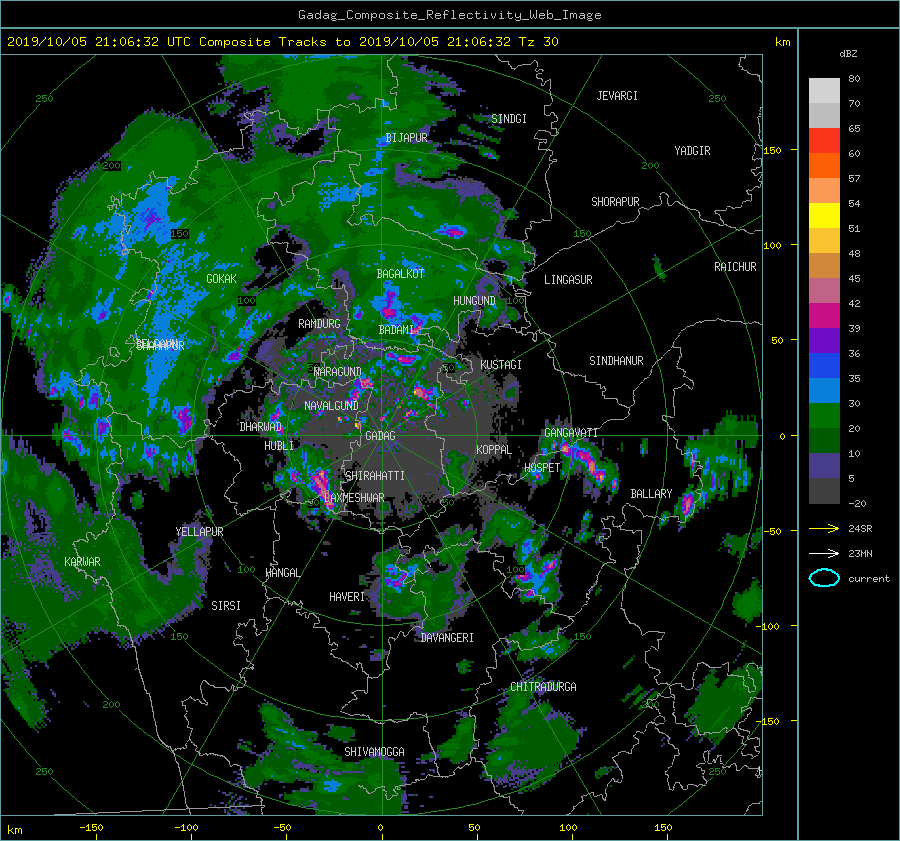Click the Gadag_Composite_Reflectivity_Web_Image title
Image resolution: width=900 pixels, height=841 pixels.
[x=449, y=15]
